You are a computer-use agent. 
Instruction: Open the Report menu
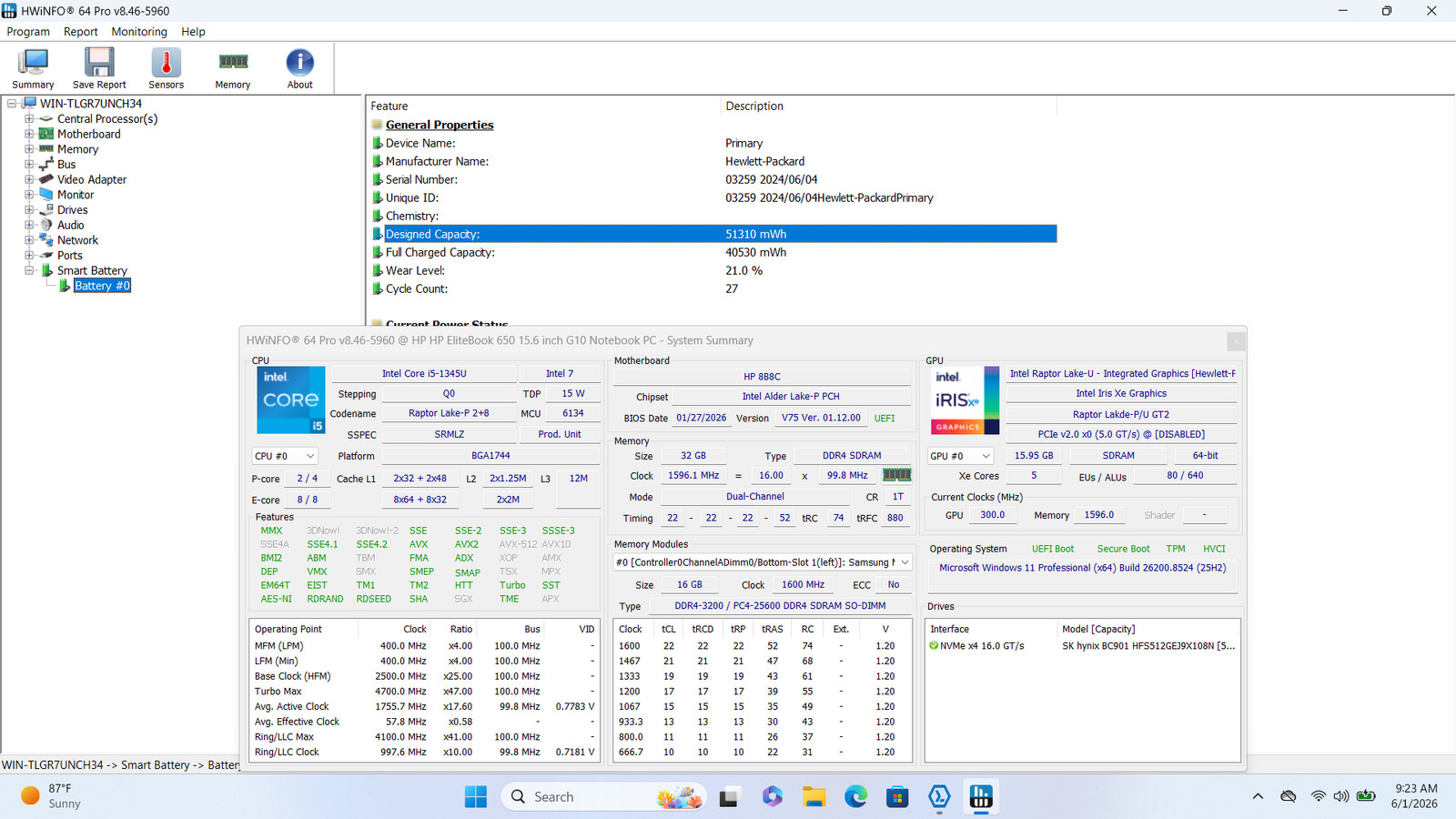point(80,32)
